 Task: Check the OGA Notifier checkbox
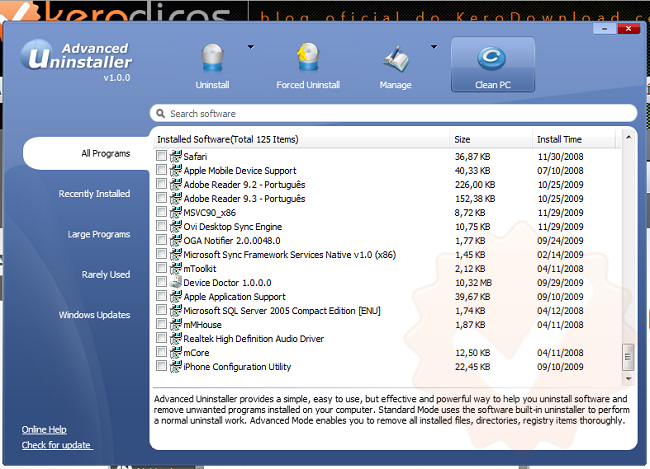point(161,240)
